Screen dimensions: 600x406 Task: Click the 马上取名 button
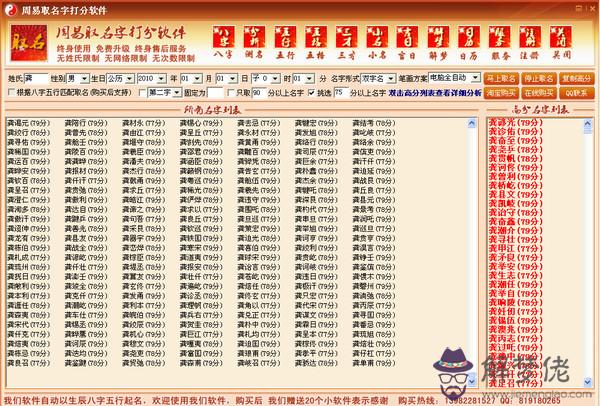click(501, 78)
